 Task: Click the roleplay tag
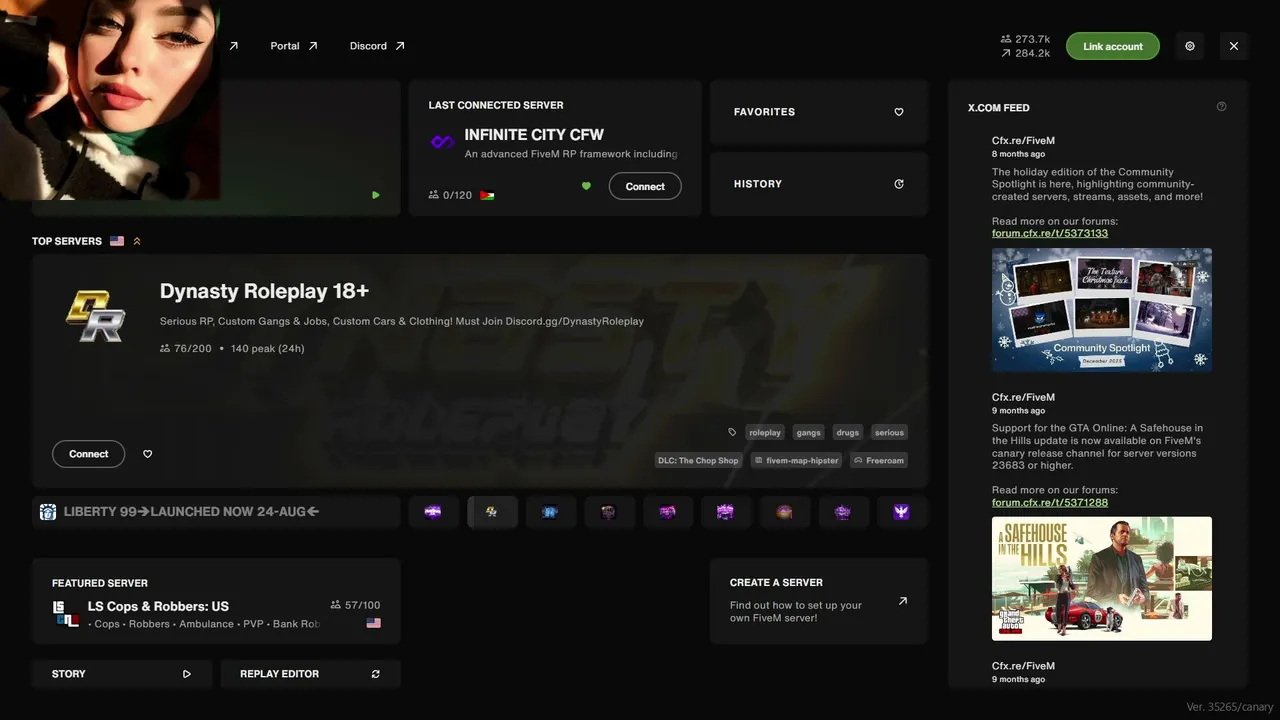point(765,433)
